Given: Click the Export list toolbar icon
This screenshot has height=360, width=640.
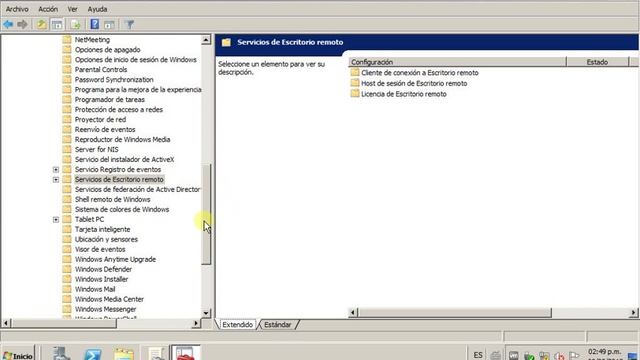Looking at the screenshot, I should tap(76, 24).
